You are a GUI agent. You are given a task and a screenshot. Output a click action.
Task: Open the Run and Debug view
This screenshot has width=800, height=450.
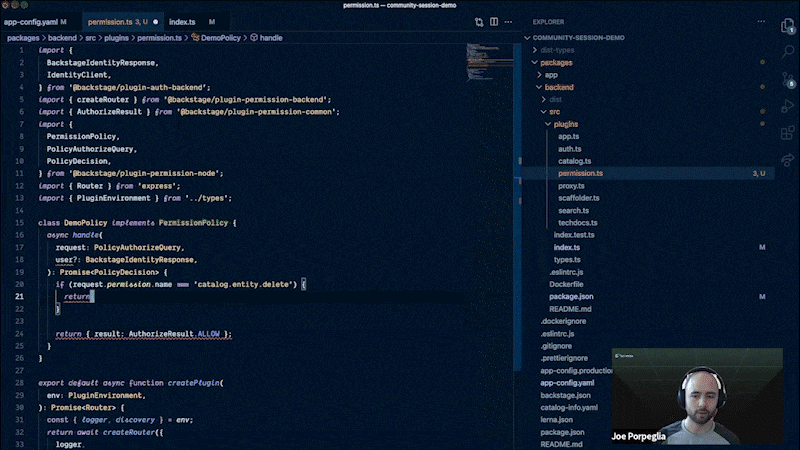click(787, 106)
